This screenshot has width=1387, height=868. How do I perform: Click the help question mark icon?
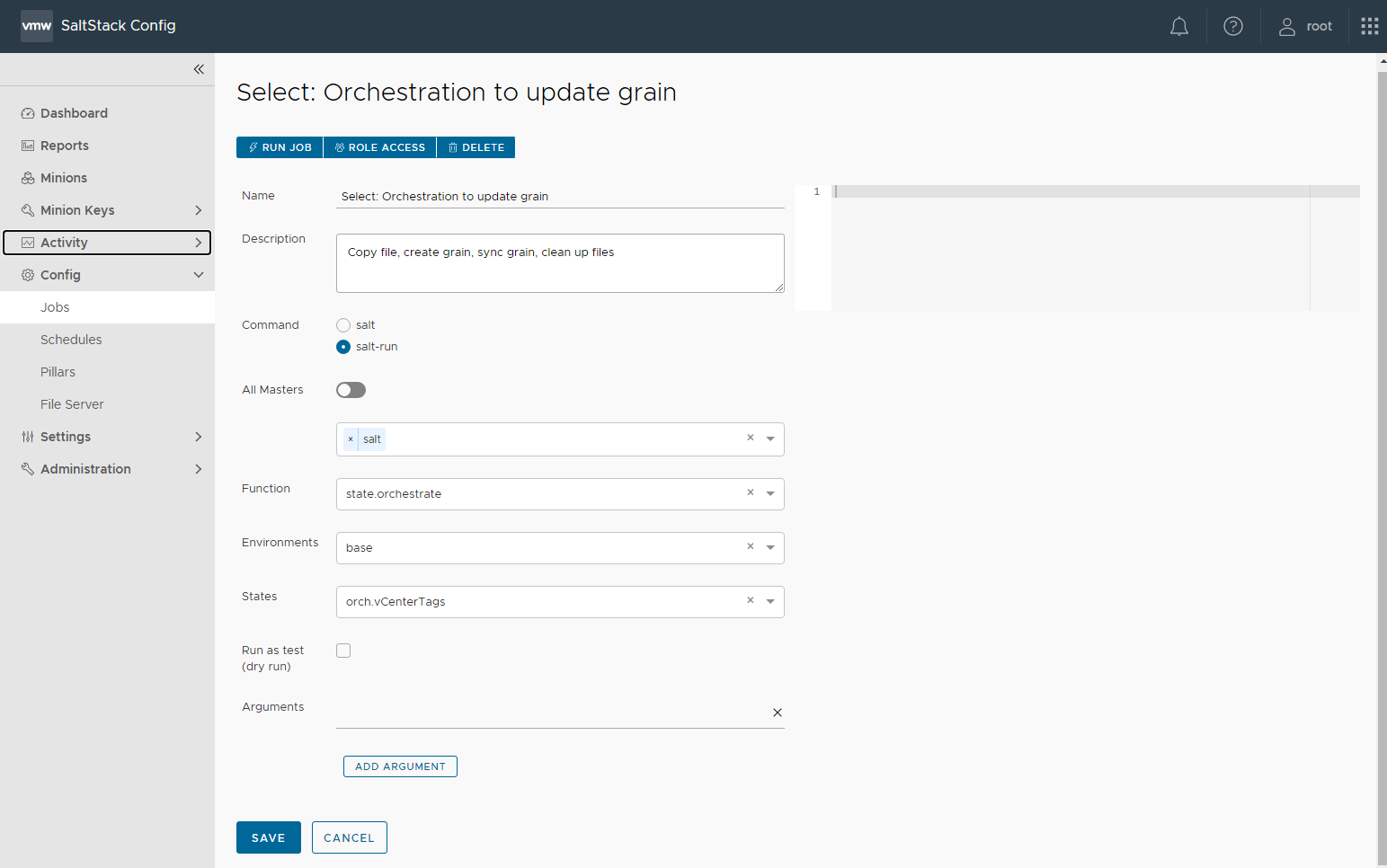pyautogui.click(x=1233, y=27)
